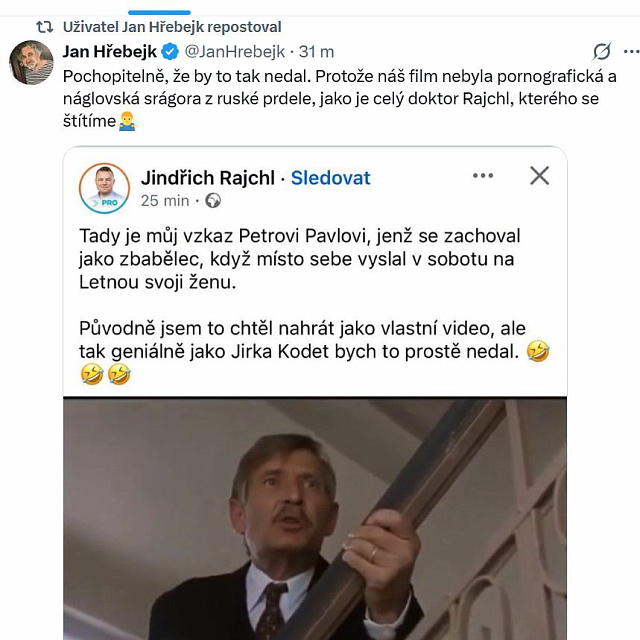The width and height of the screenshot is (640, 640).
Task: Close the embedded Jindřich Rajchl post
Action: click(539, 176)
